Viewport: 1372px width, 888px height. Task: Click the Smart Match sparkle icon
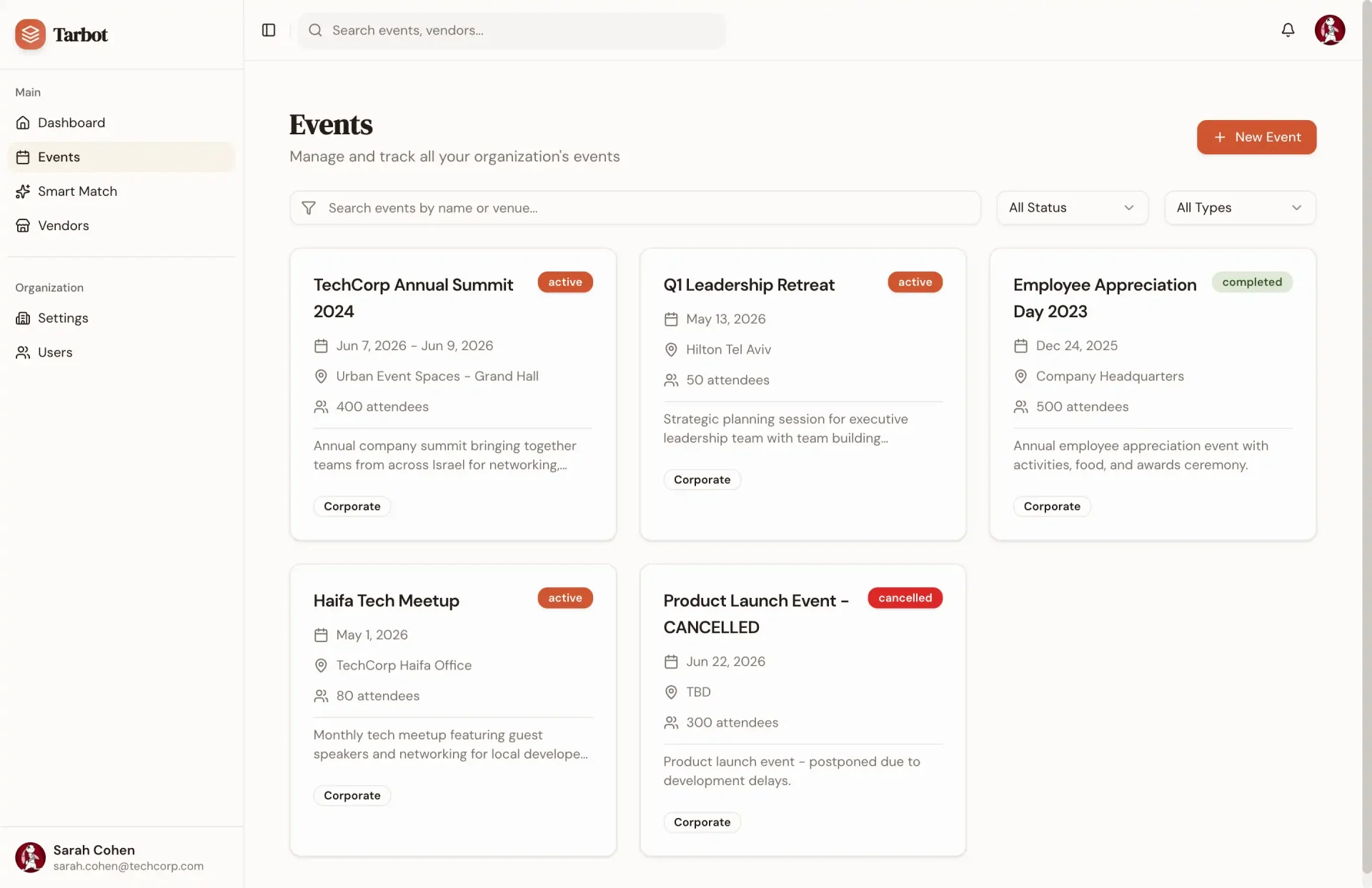[23, 191]
